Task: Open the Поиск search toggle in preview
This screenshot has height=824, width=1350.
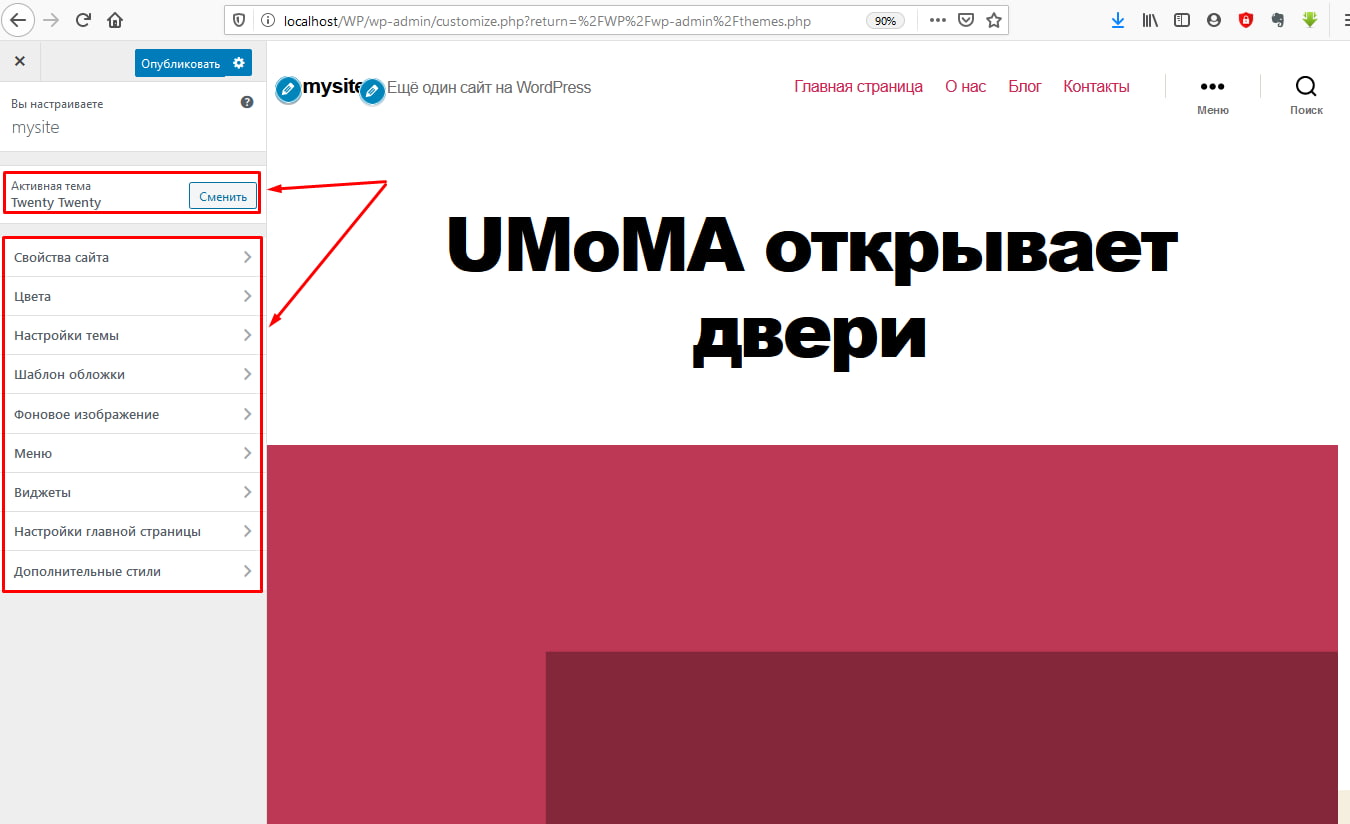Action: (x=1306, y=96)
